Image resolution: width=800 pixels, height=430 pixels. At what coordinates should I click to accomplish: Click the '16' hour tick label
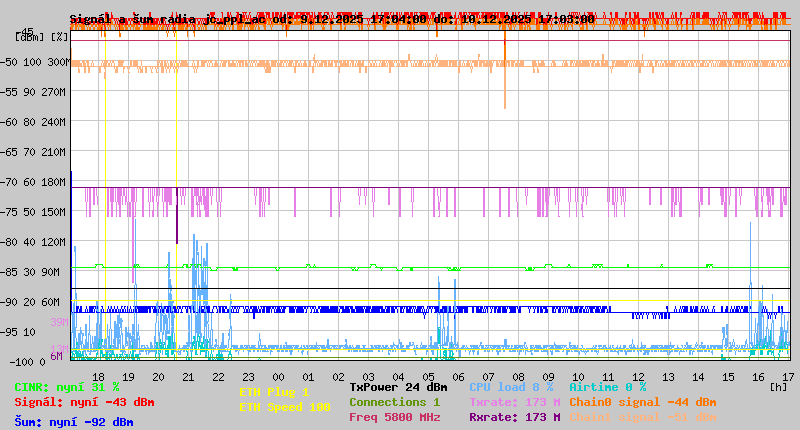(758, 377)
